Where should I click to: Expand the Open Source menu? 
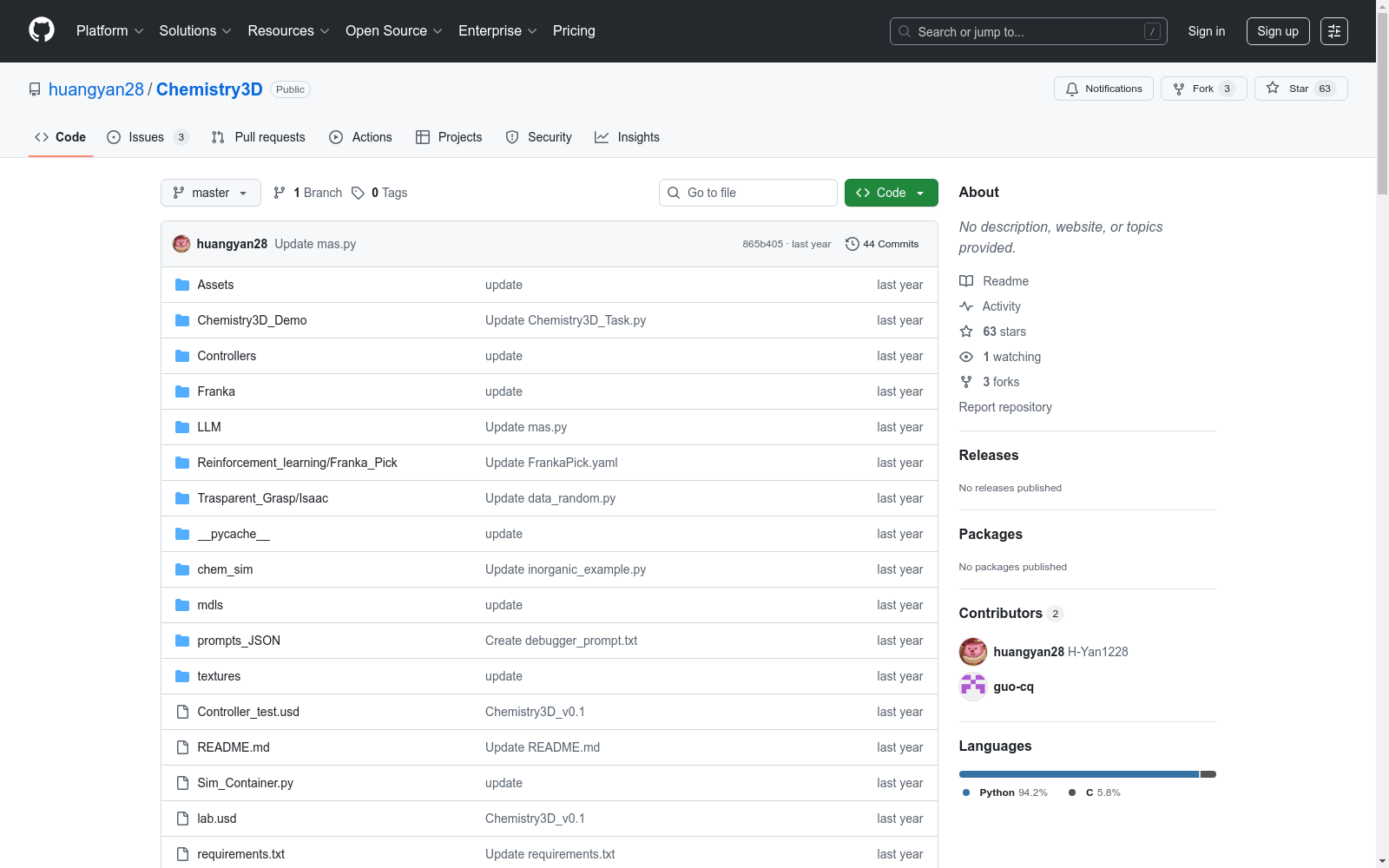394,31
